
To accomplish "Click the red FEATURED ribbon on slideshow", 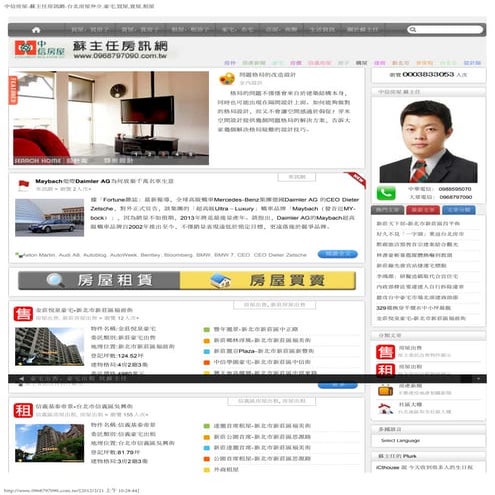I will (13, 90).
